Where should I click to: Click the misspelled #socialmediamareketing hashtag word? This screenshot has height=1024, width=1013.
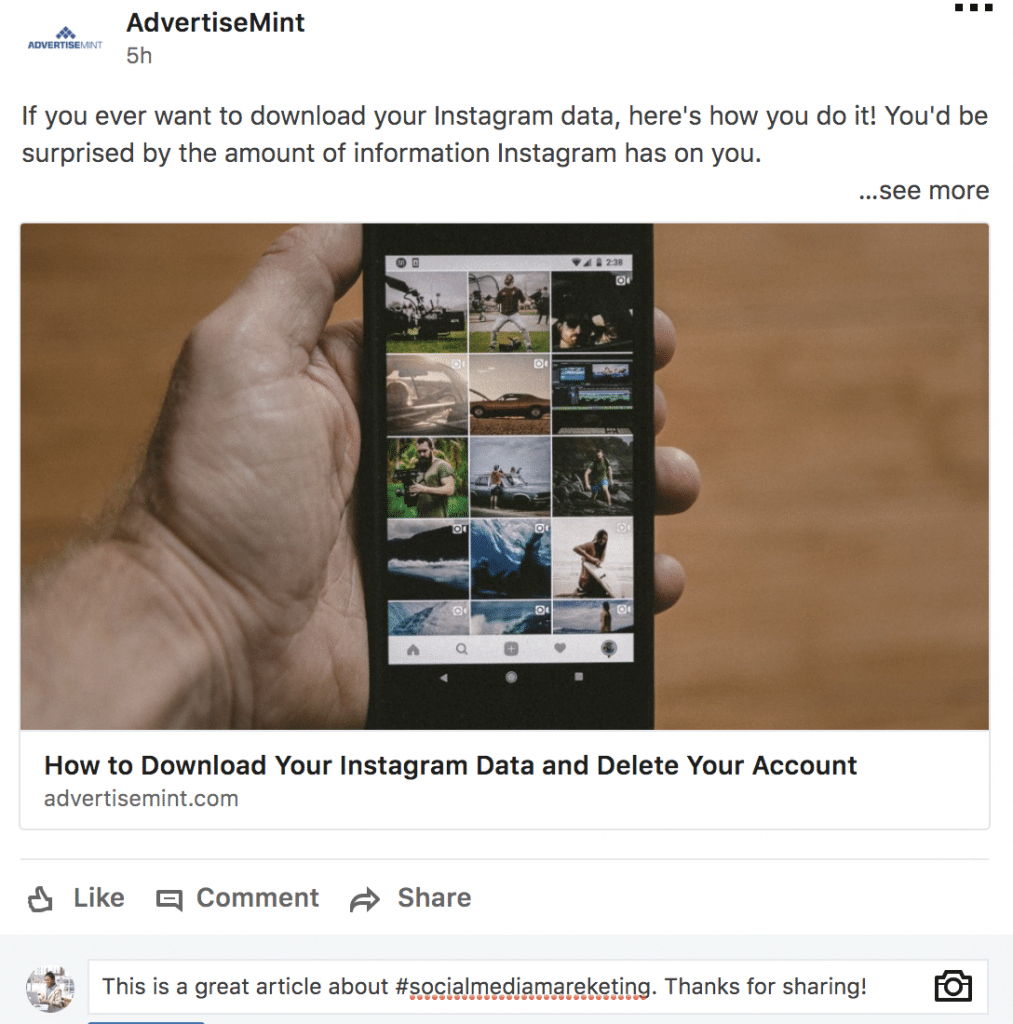pos(523,986)
